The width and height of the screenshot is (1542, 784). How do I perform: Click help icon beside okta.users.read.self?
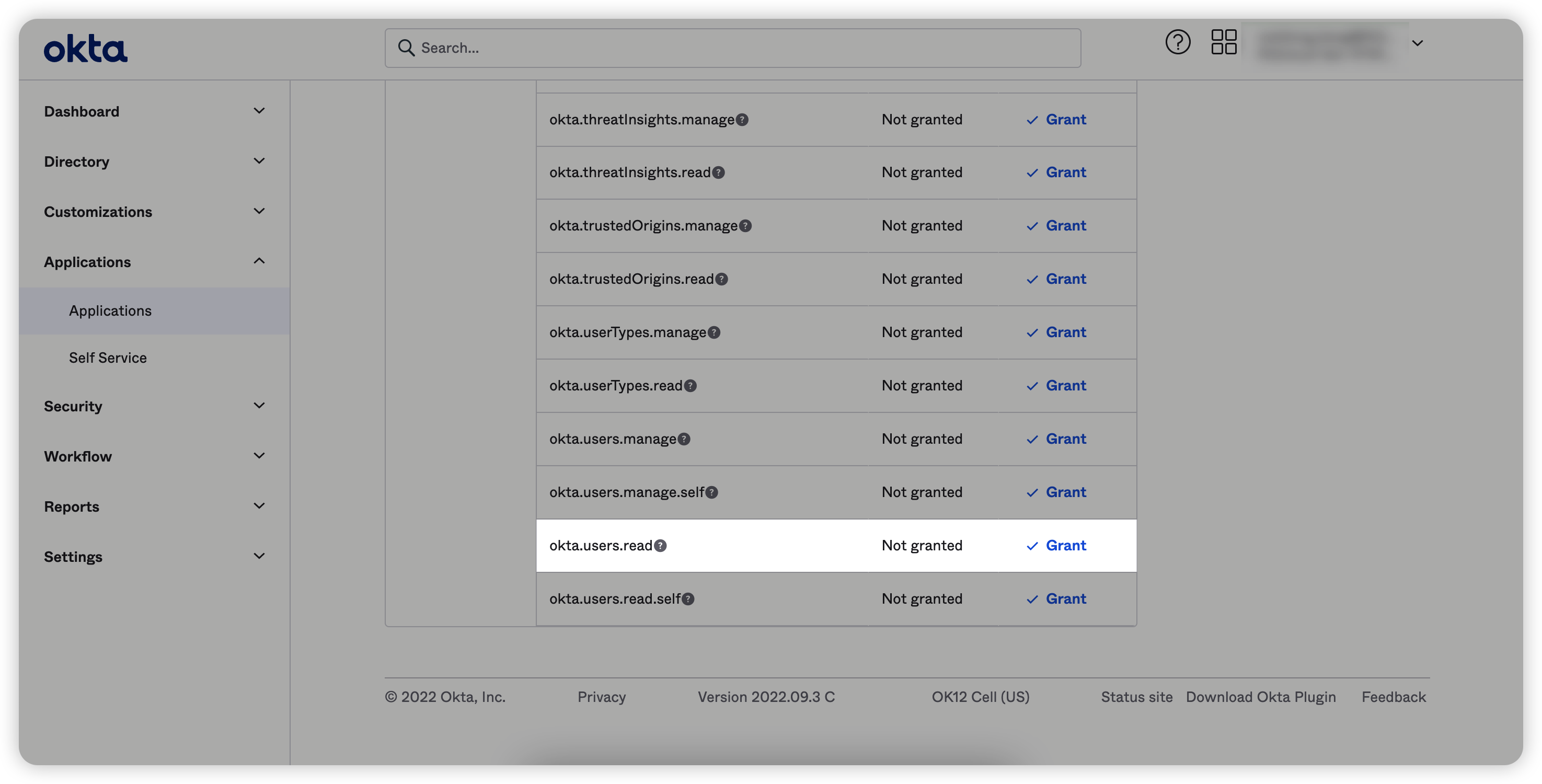pos(688,599)
